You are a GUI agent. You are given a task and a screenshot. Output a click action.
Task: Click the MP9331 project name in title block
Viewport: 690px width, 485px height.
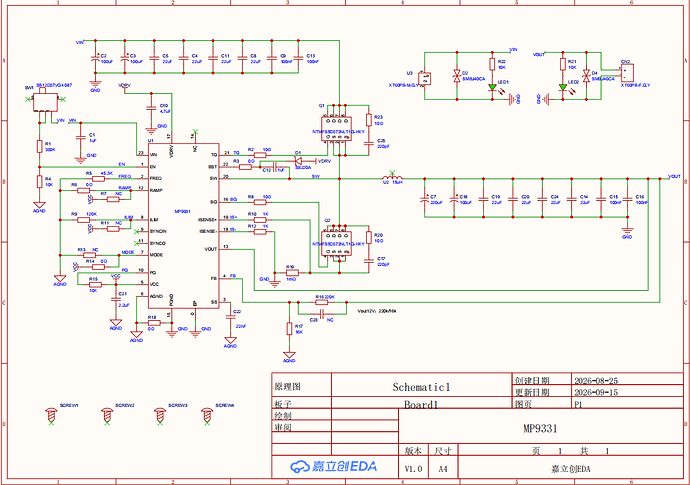[x=540, y=429]
